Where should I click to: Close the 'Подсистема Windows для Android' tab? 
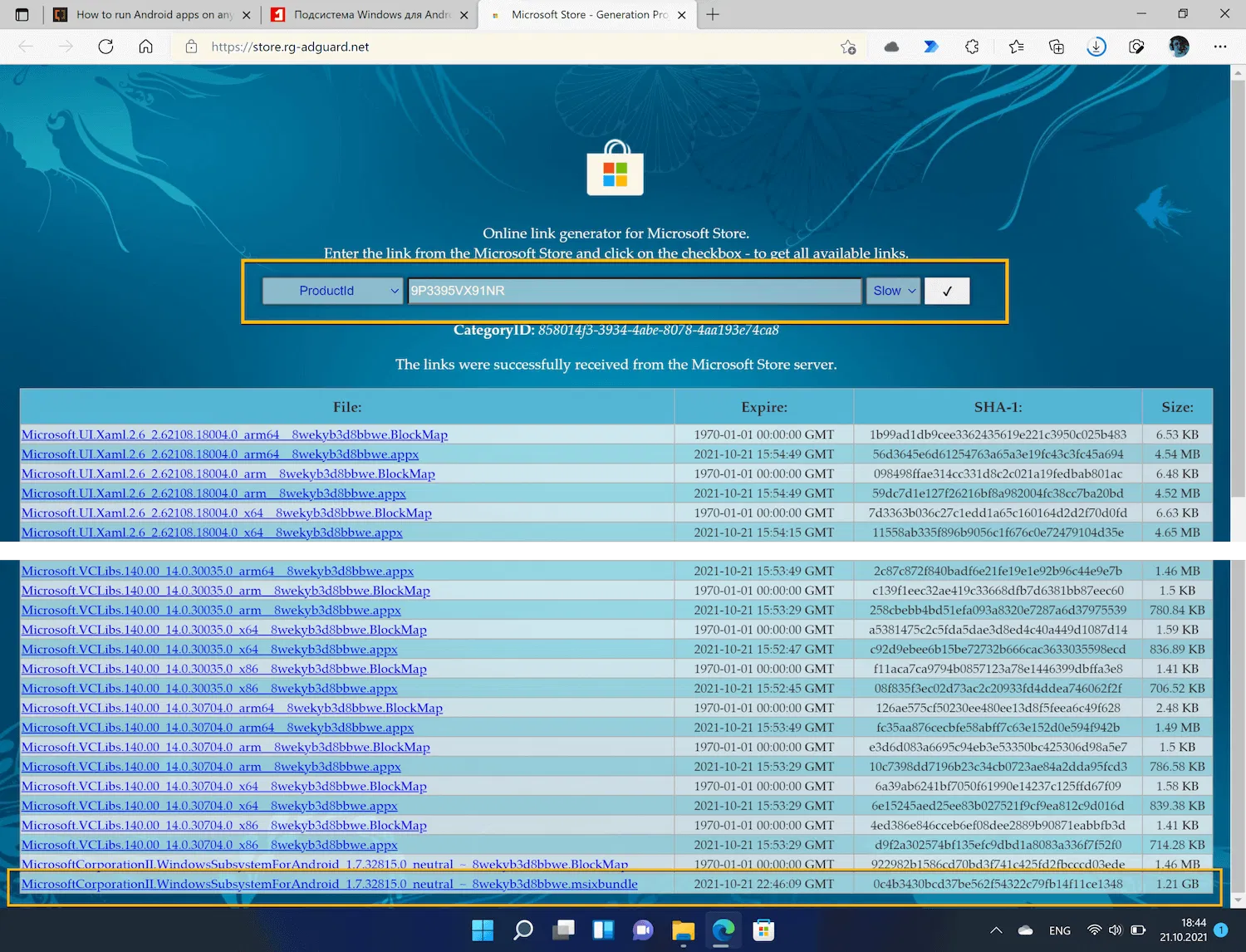pyautogui.click(x=464, y=15)
